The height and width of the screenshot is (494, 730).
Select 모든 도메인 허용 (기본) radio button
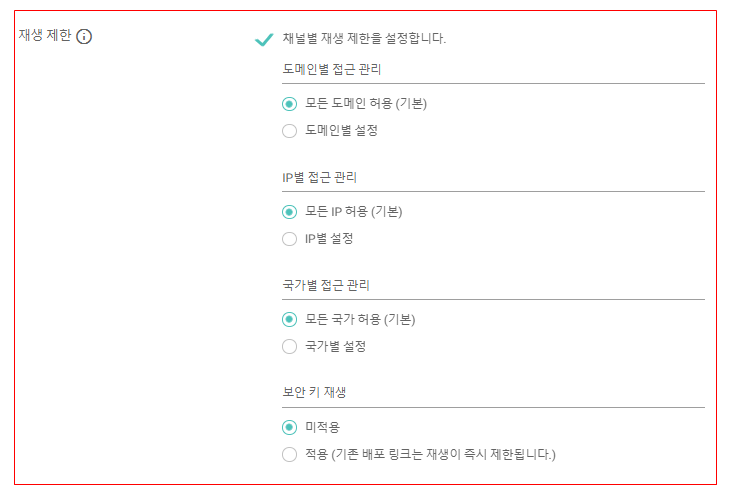(290, 104)
